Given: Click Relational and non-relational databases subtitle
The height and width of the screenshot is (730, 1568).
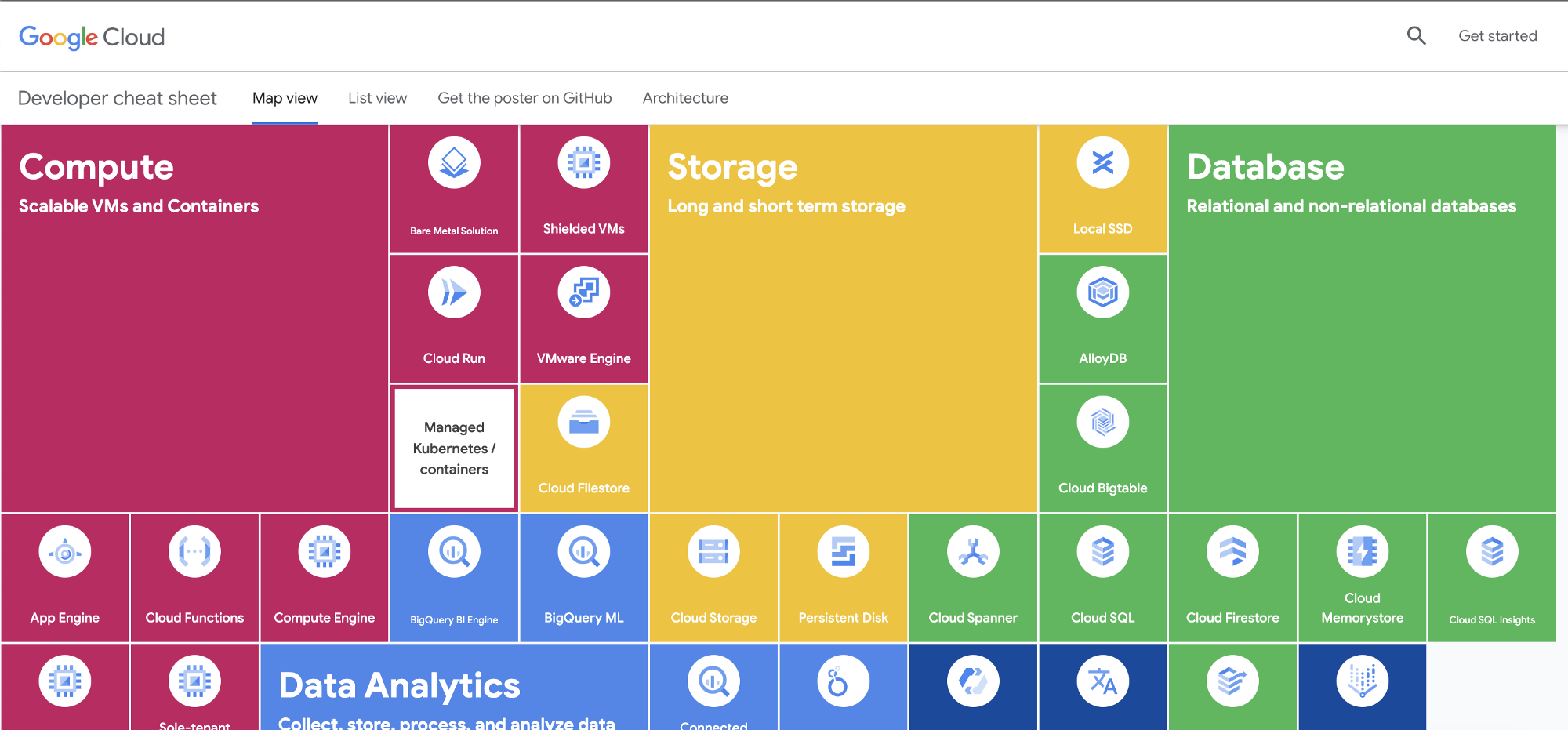Looking at the screenshot, I should pyautogui.click(x=1352, y=206).
